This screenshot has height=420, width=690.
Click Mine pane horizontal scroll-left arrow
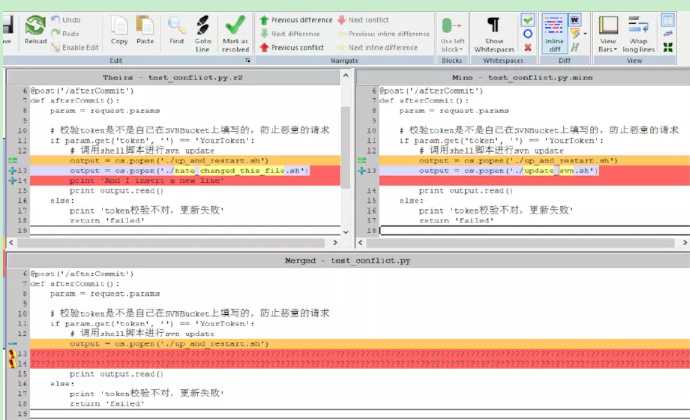click(360, 243)
